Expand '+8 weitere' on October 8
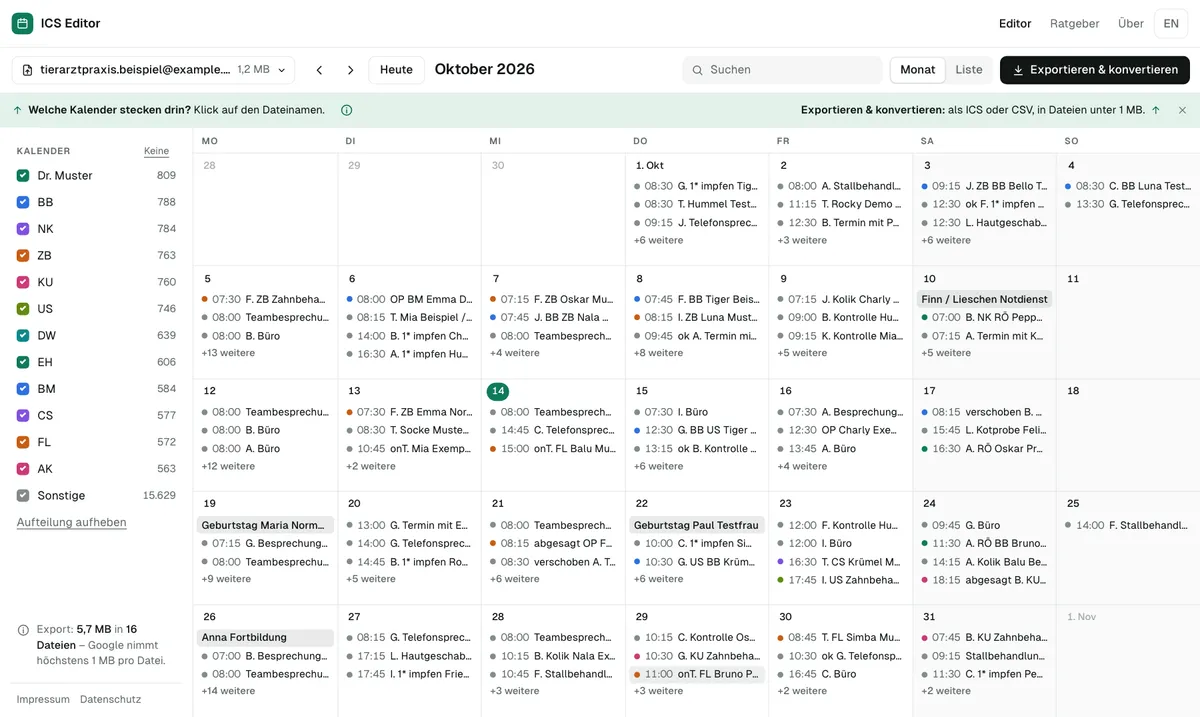This screenshot has width=1200, height=717. pos(658,353)
